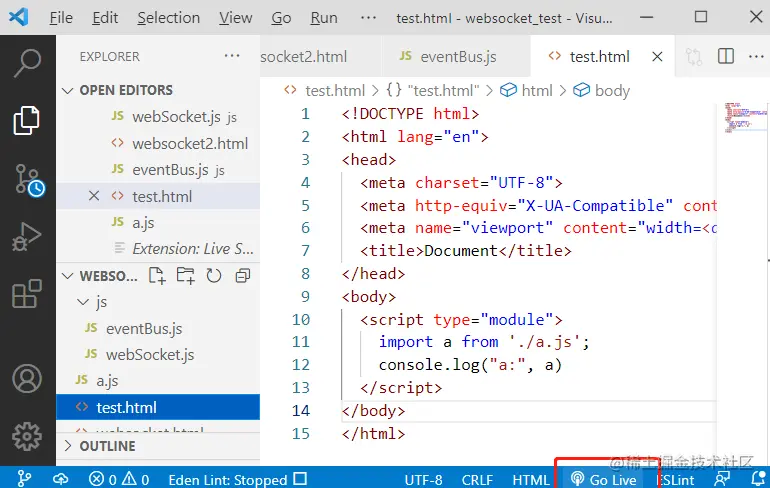Open the File menu
The width and height of the screenshot is (770, 488).
coord(61,18)
